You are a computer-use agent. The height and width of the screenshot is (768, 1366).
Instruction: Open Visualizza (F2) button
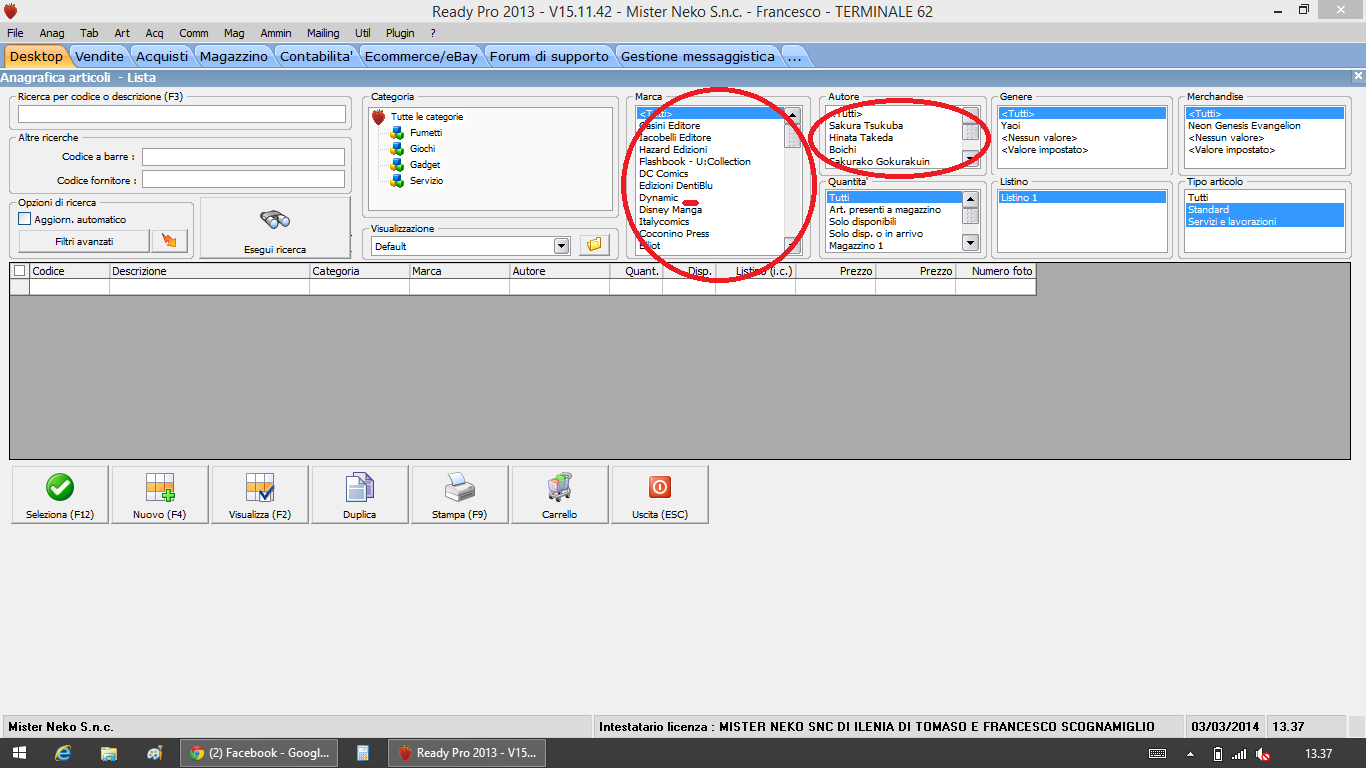260,495
